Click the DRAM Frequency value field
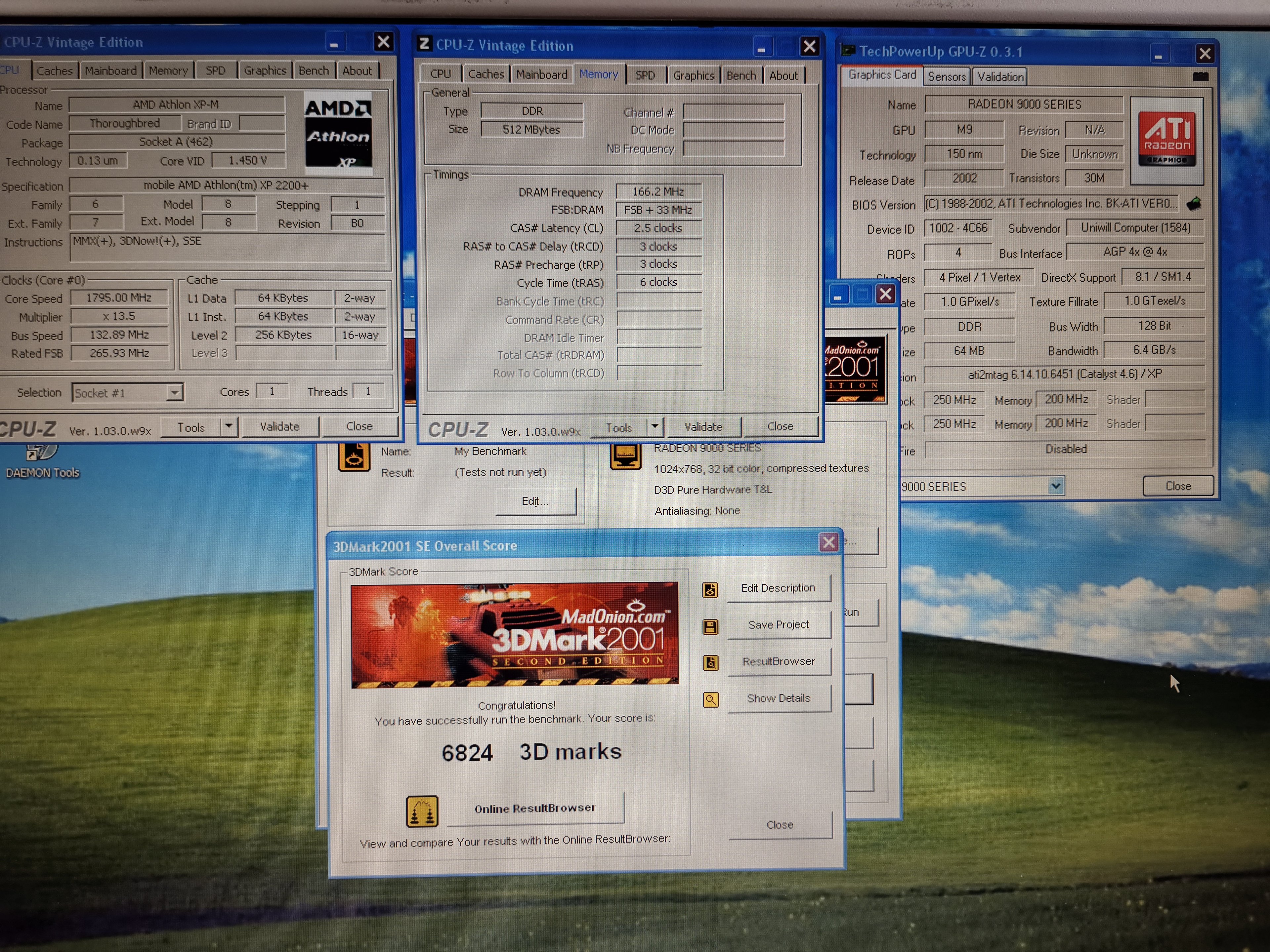Viewport: 1270px width, 952px height. click(658, 192)
